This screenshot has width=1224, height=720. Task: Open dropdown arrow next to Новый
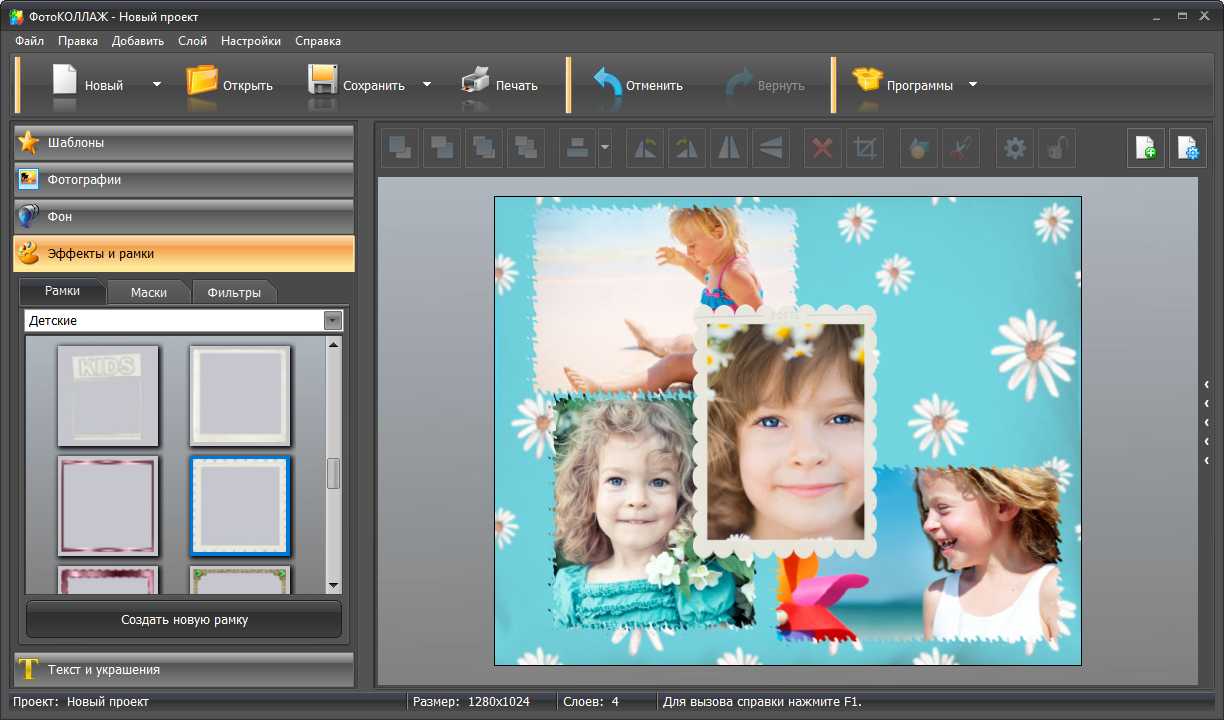coord(156,85)
